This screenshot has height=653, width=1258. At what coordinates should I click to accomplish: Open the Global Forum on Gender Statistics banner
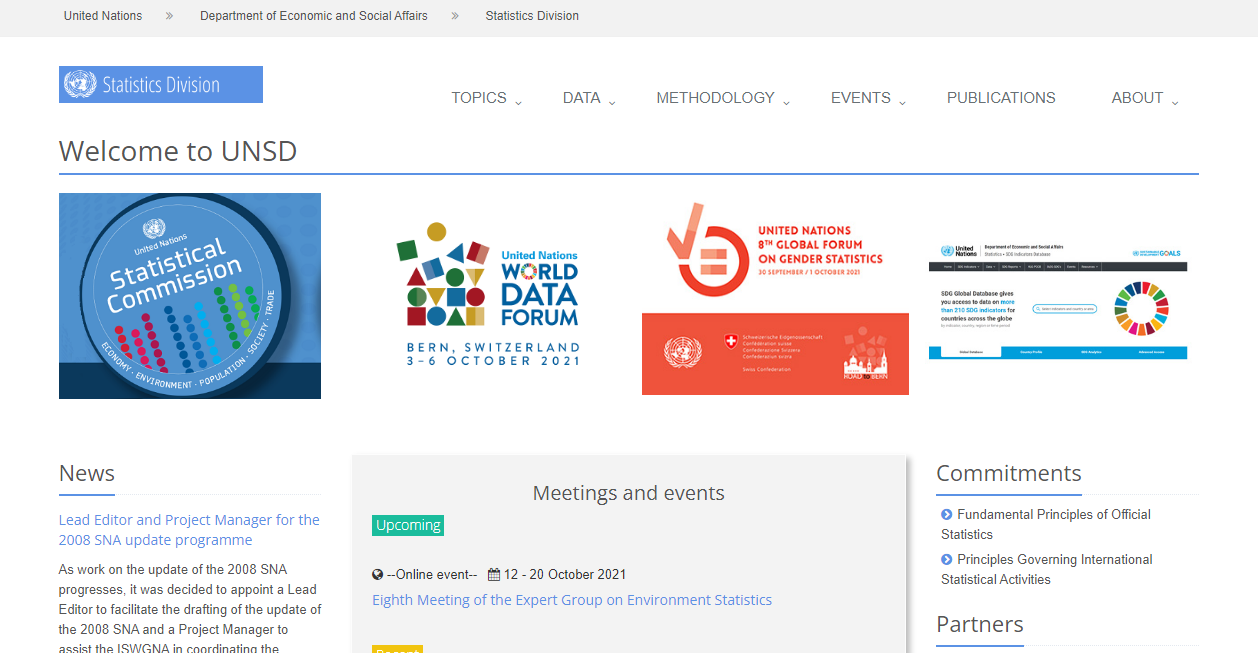[x=775, y=296]
